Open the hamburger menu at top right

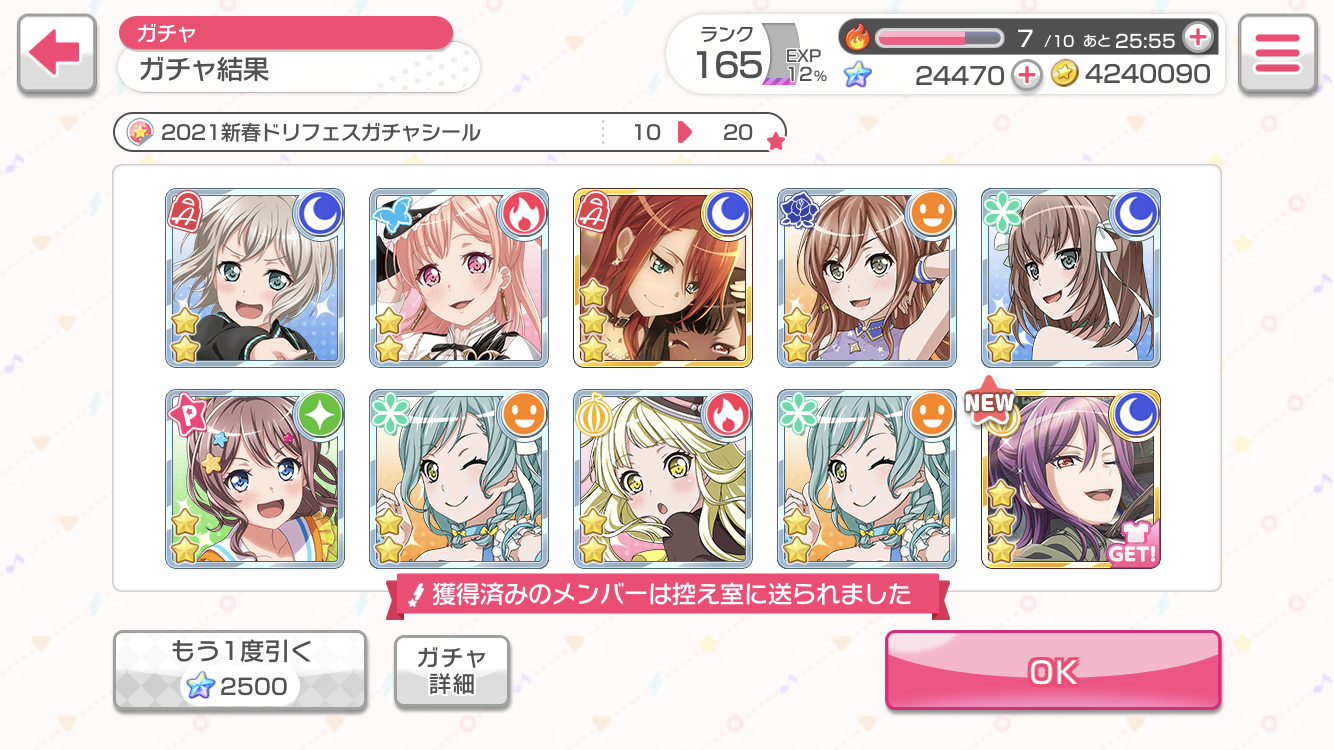point(1277,55)
